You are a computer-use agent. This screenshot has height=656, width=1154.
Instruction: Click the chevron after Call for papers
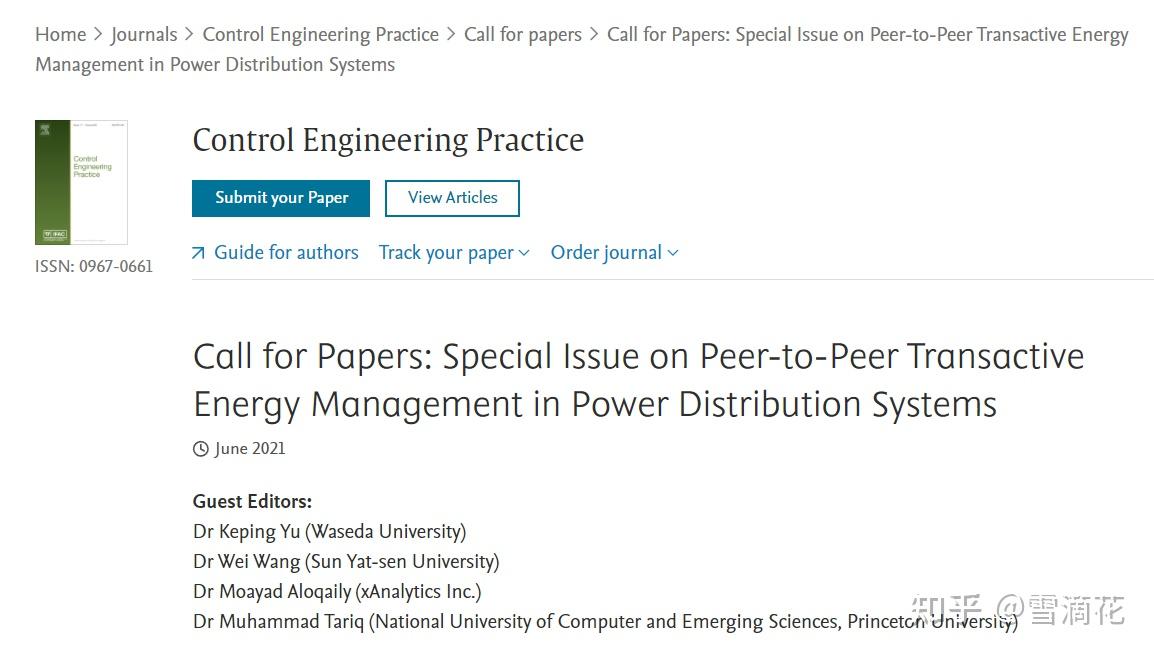click(x=592, y=34)
